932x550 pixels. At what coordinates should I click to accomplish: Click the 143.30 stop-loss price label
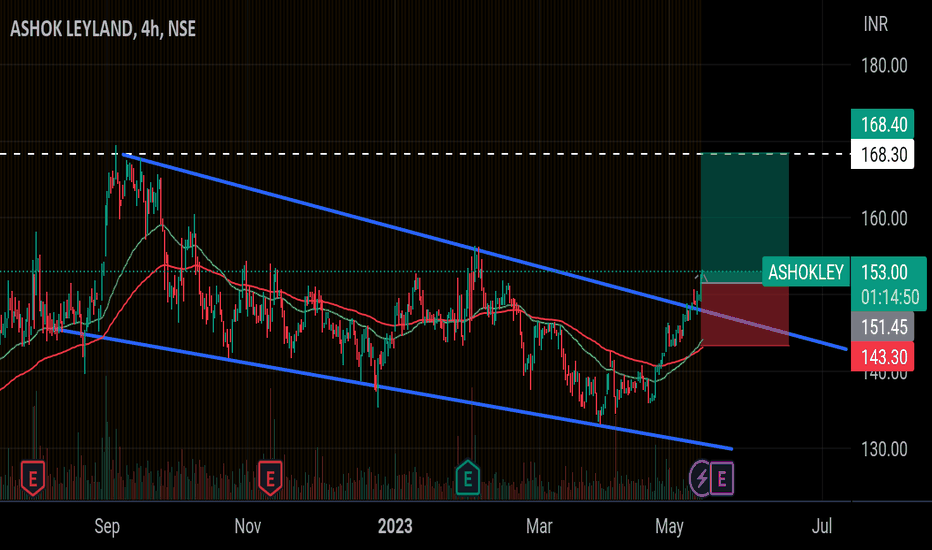click(884, 357)
